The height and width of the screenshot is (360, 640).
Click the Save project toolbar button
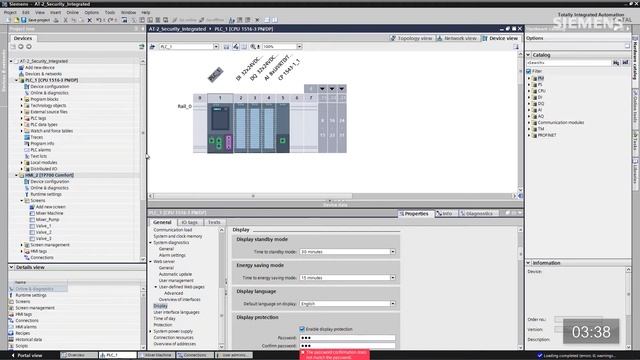[35, 20]
